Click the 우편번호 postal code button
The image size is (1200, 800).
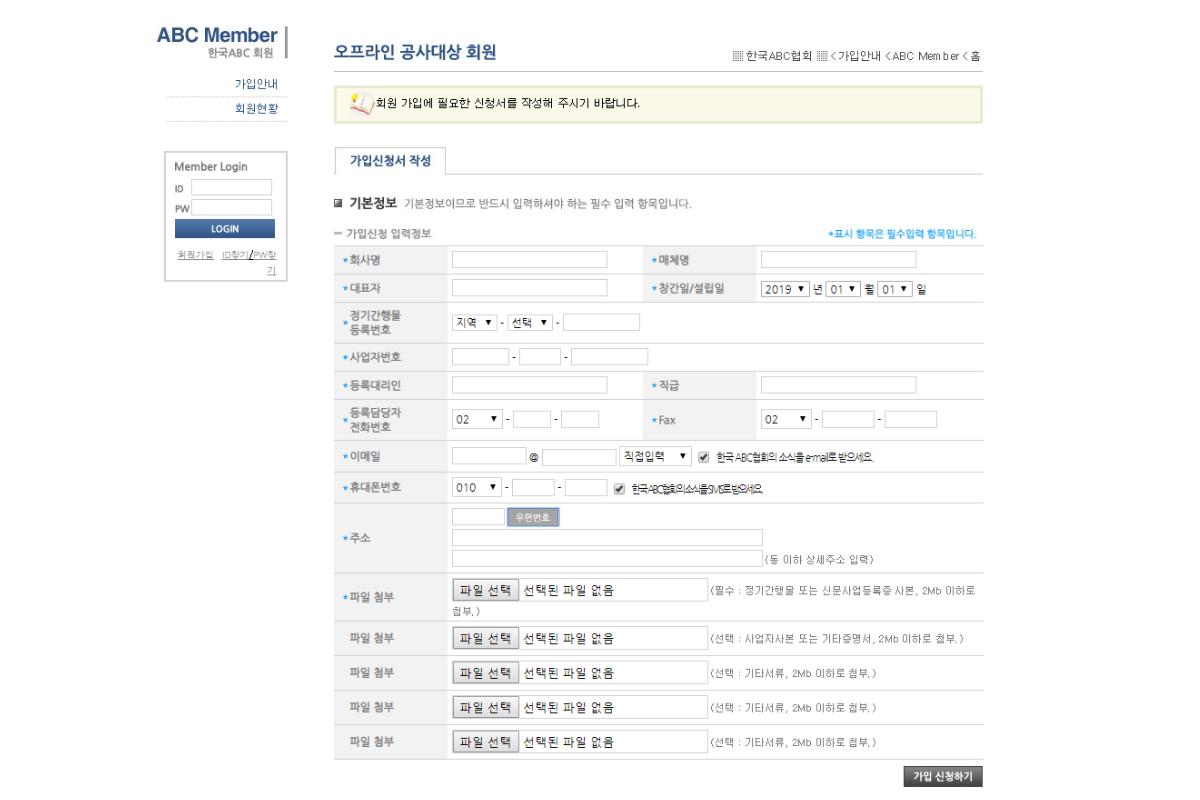(533, 518)
